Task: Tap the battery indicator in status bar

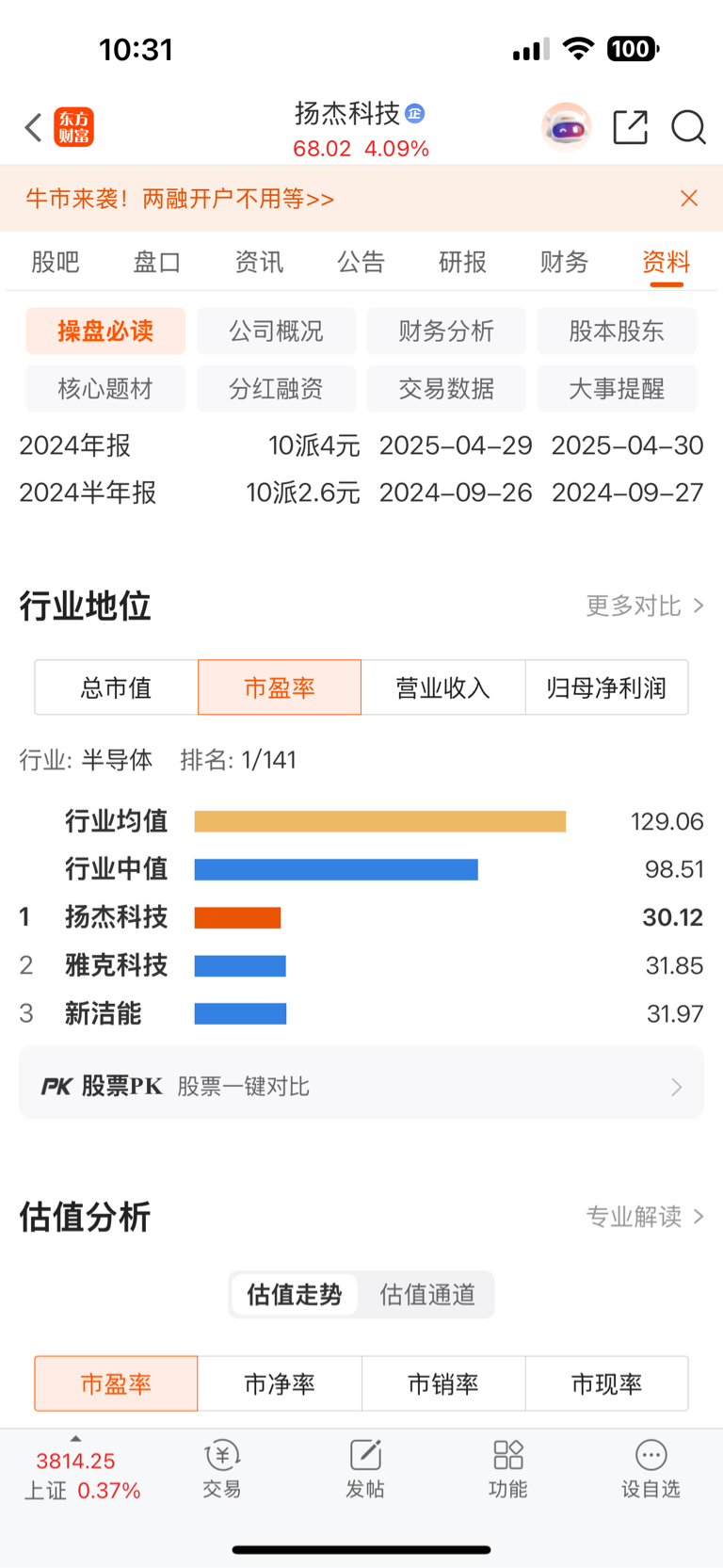Action: [634, 49]
